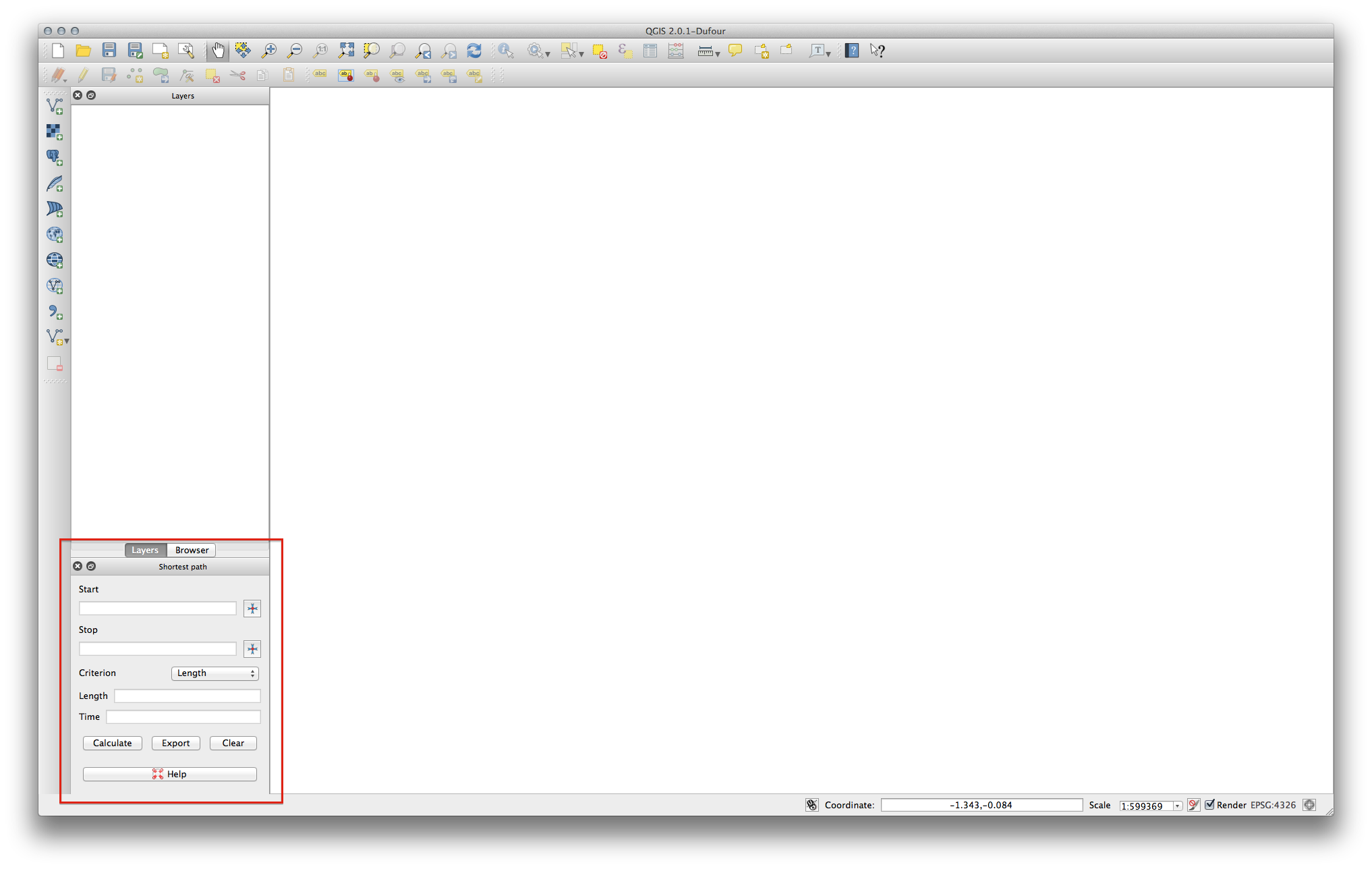The height and width of the screenshot is (869, 1372).
Task: Click the Add Raster Layer icon
Action: (x=55, y=132)
